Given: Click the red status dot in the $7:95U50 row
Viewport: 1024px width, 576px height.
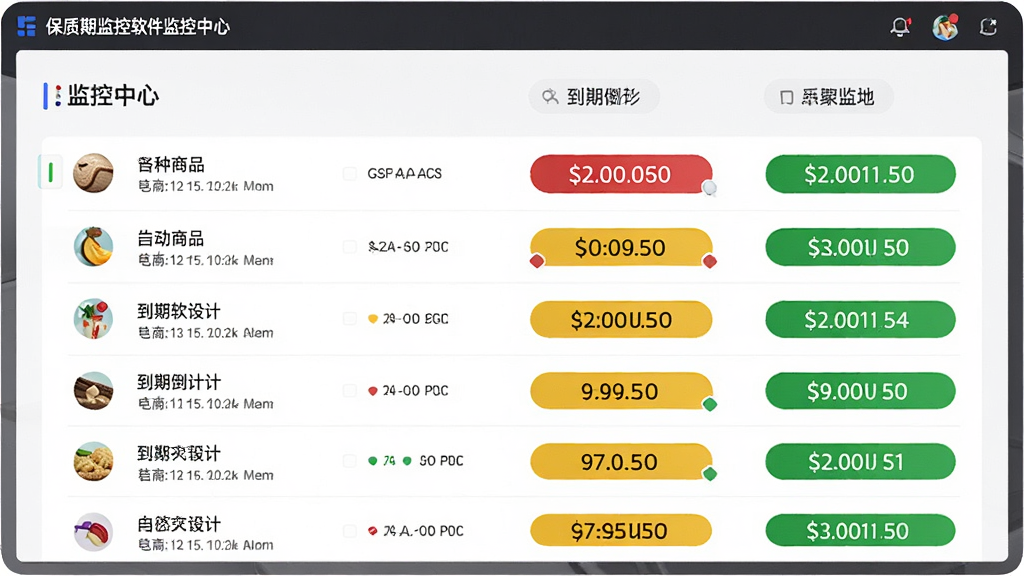Looking at the screenshot, I should pyautogui.click(x=373, y=530).
